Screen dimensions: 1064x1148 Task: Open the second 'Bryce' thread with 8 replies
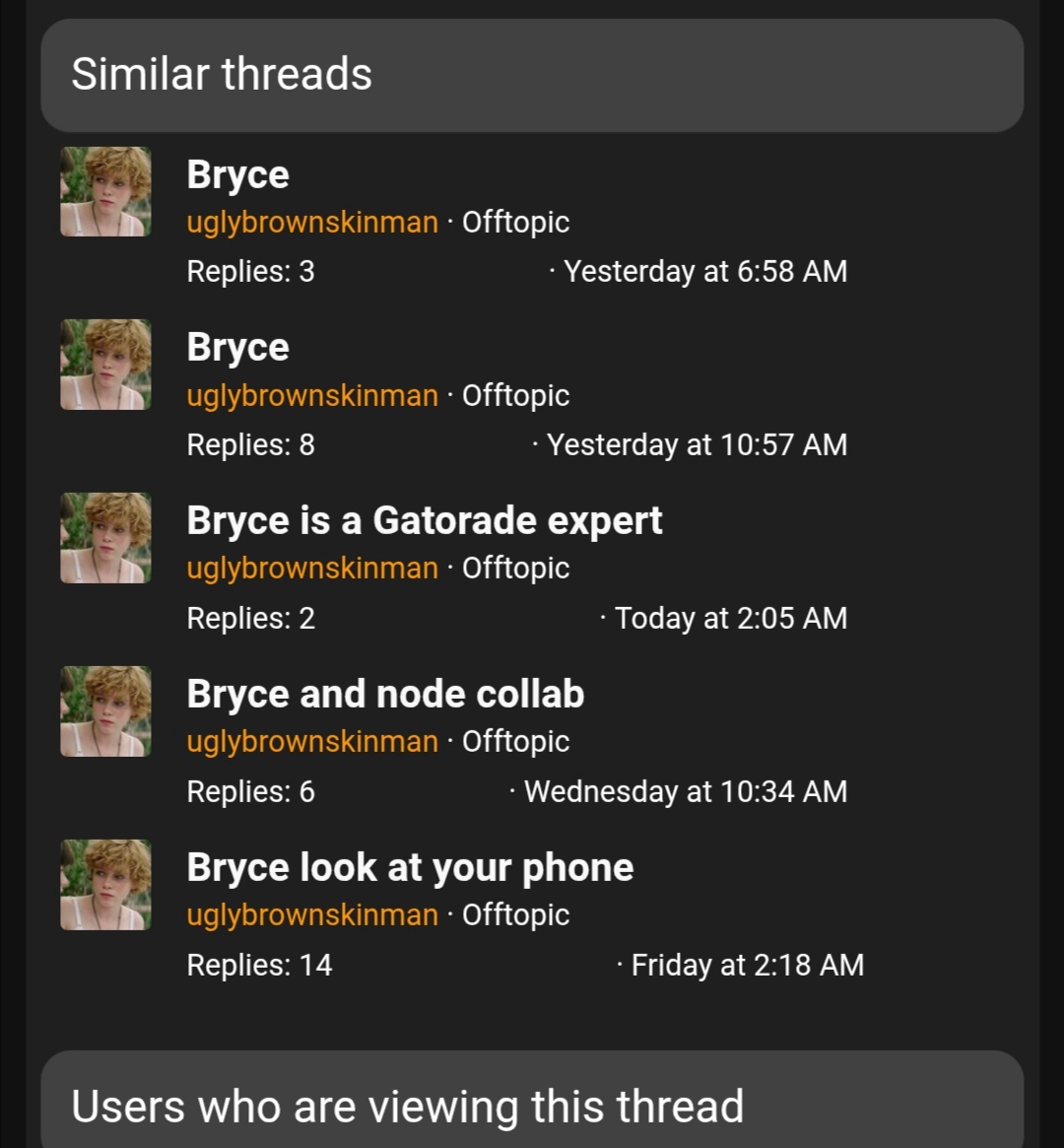237,347
